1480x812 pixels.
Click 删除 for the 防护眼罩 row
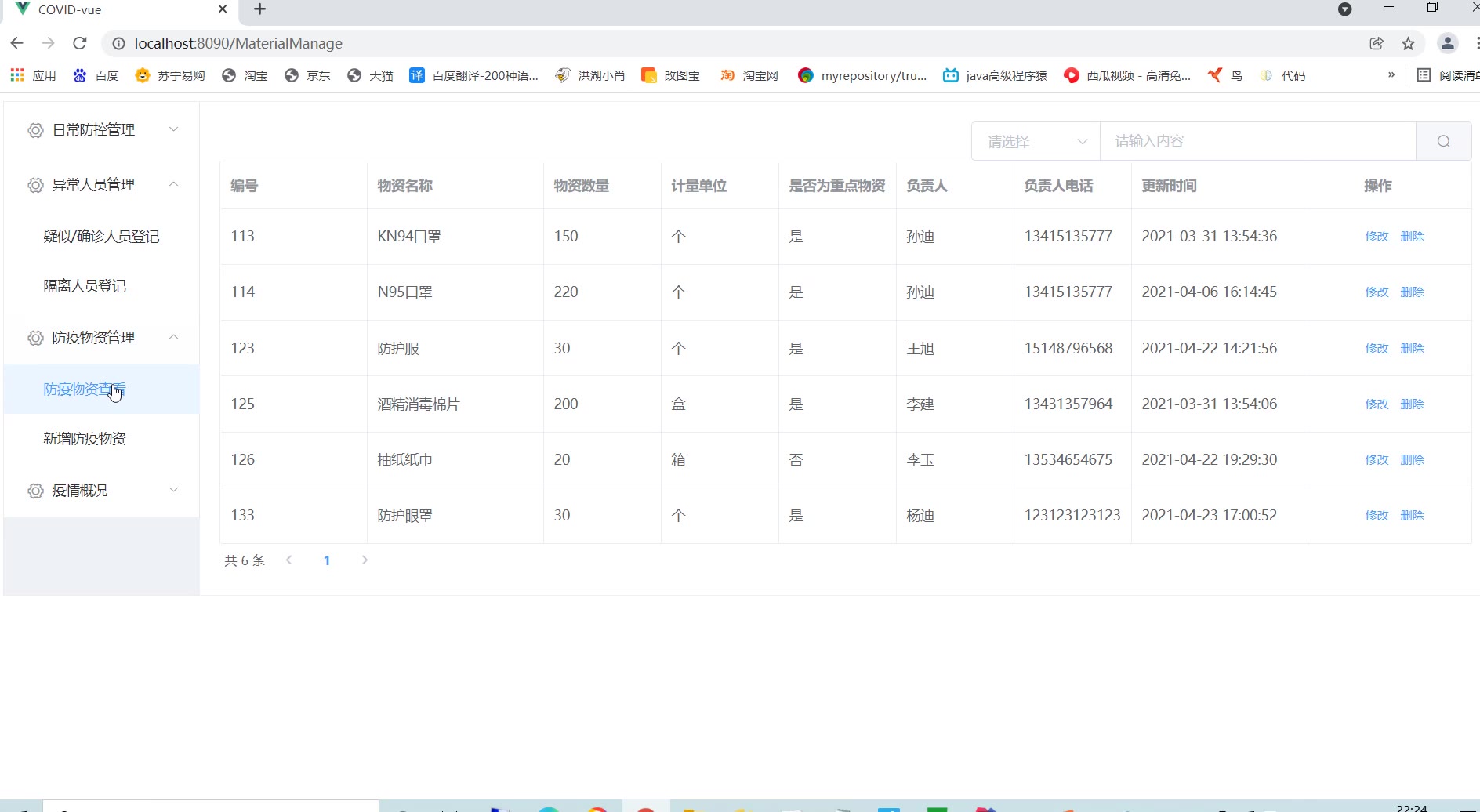pyautogui.click(x=1412, y=516)
